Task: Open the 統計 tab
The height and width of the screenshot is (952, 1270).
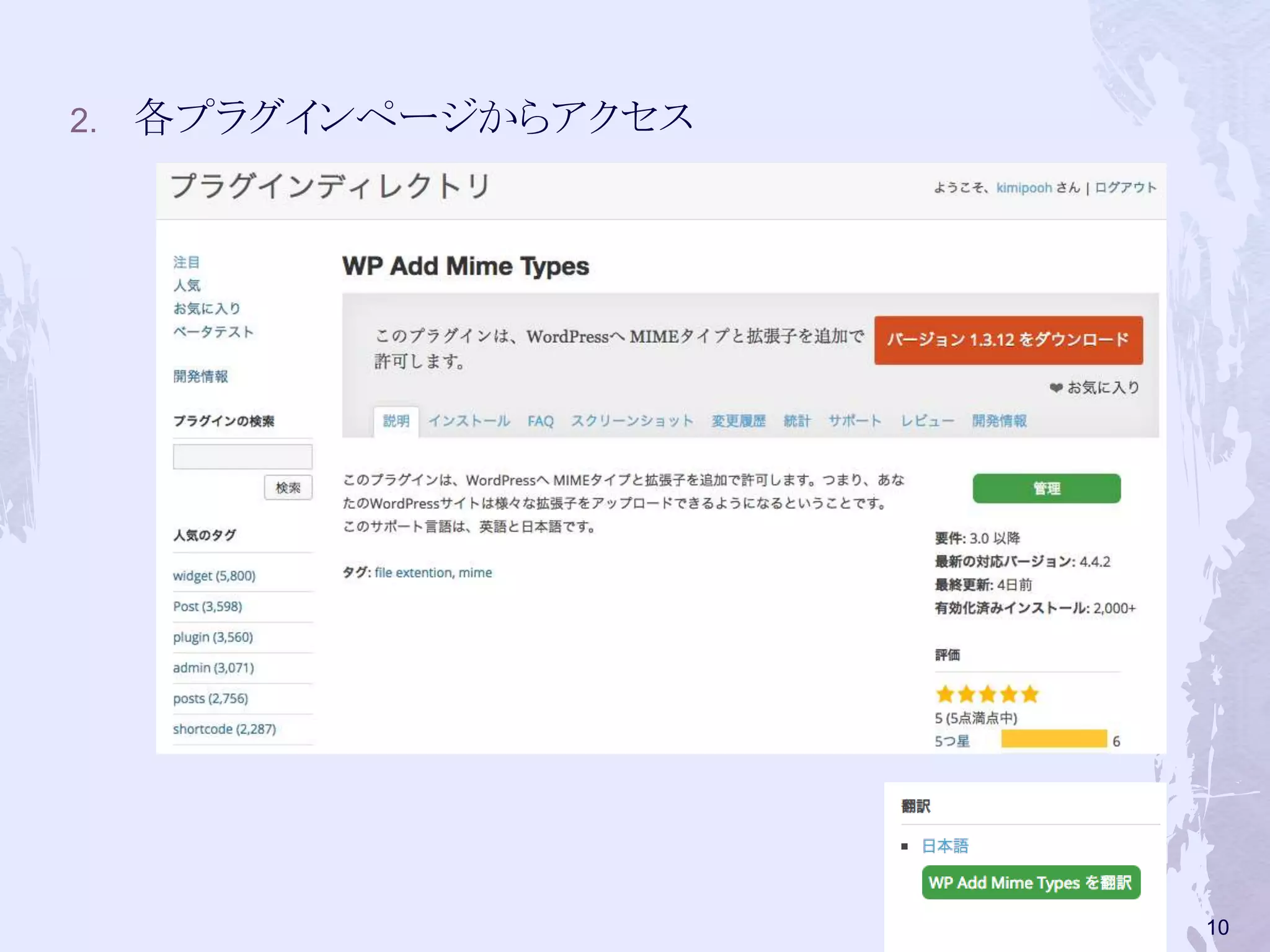Action: (797, 421)
